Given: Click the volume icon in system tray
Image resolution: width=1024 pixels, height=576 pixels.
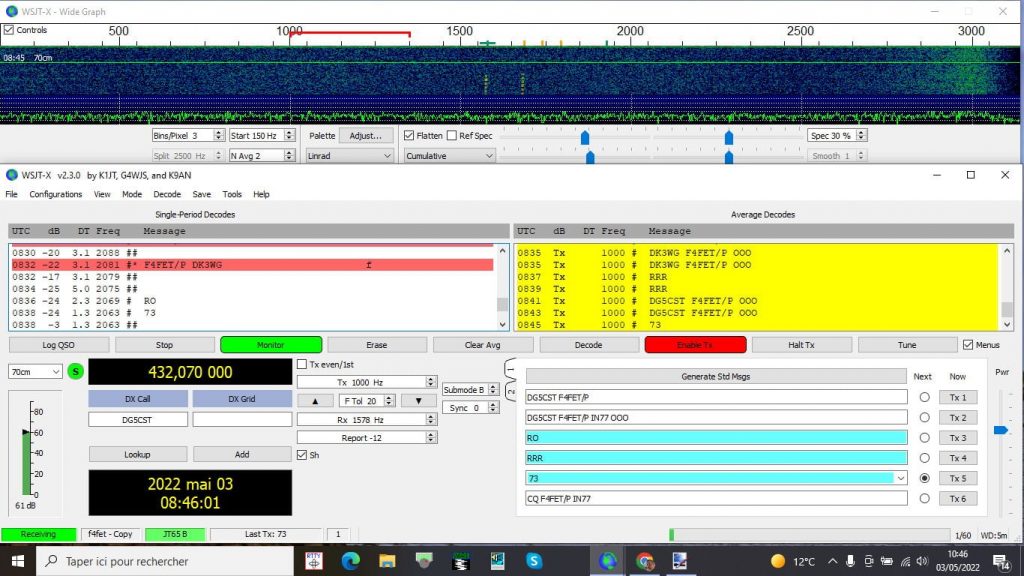Looking at the screenshot, I should (x=922, y=561).
